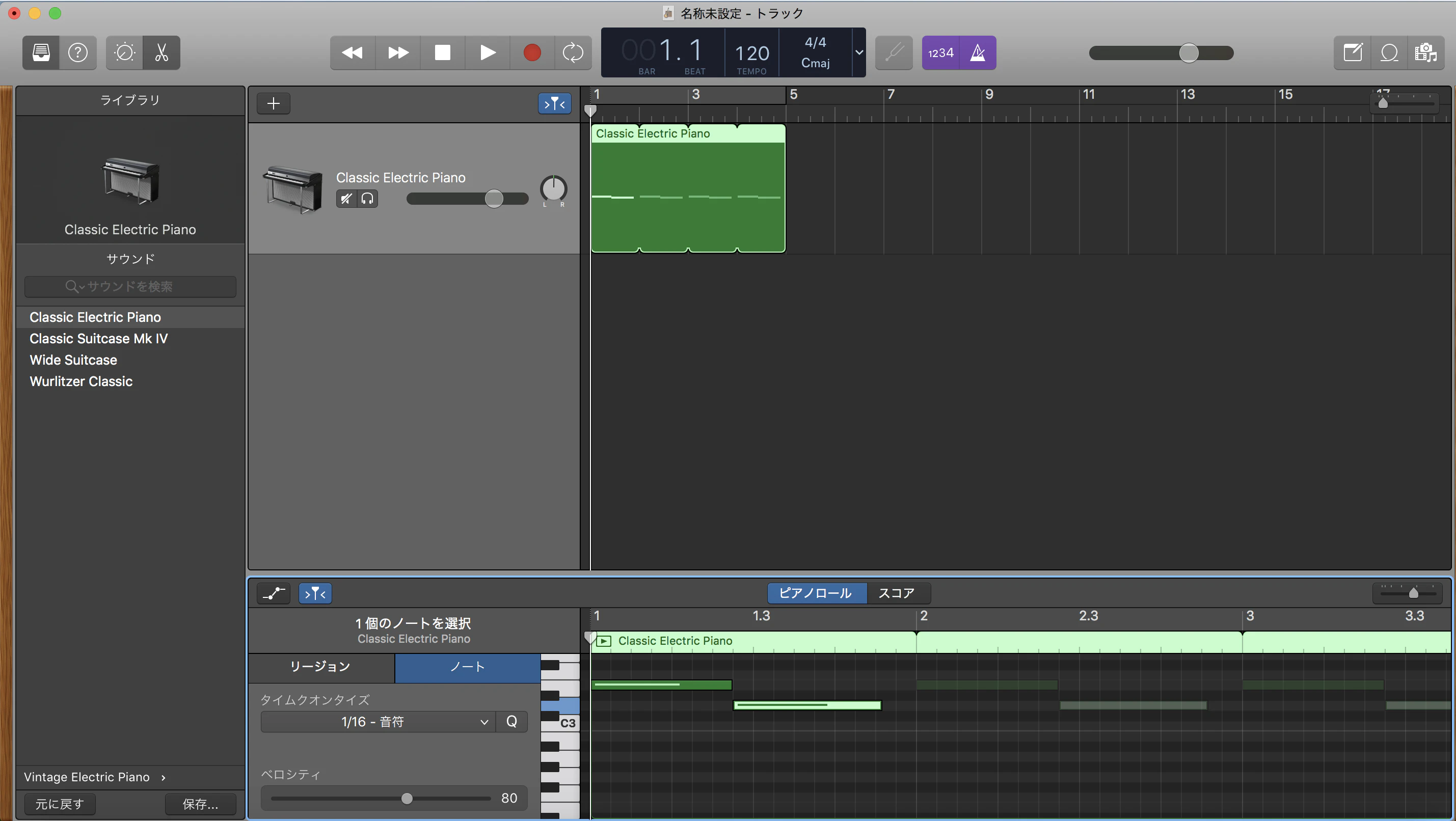
Task: Click the 4/4 Cmaj signature display
Action: click(x=816, y=52)
